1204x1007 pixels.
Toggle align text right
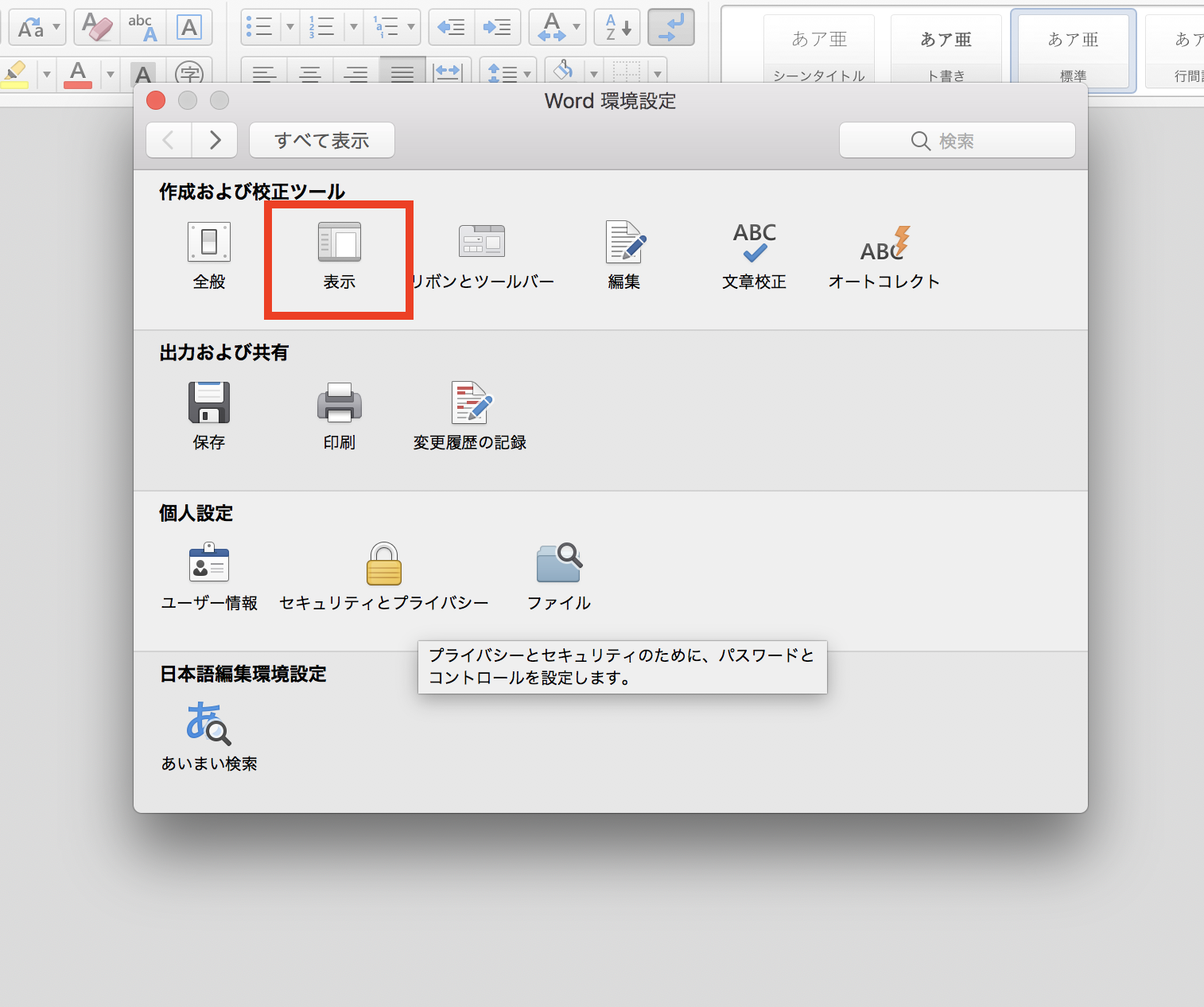click(356, 73)
